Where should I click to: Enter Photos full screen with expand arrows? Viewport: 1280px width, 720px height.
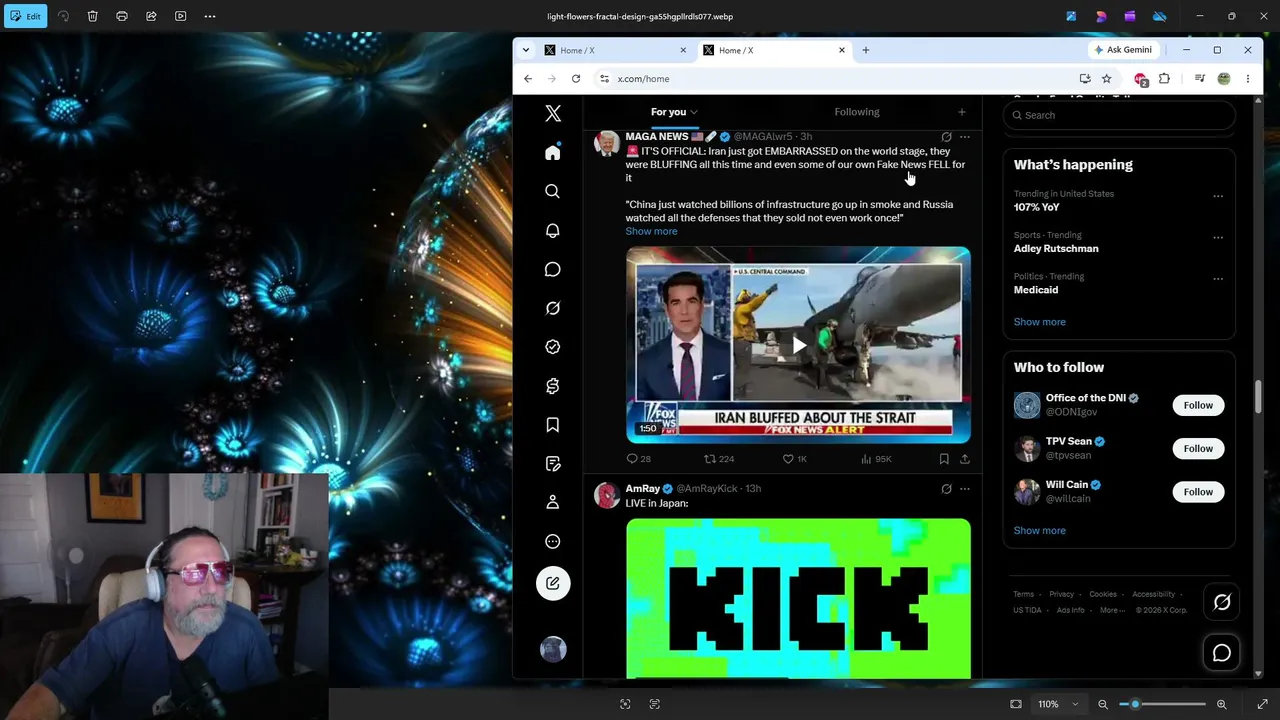click(1262, 704)
